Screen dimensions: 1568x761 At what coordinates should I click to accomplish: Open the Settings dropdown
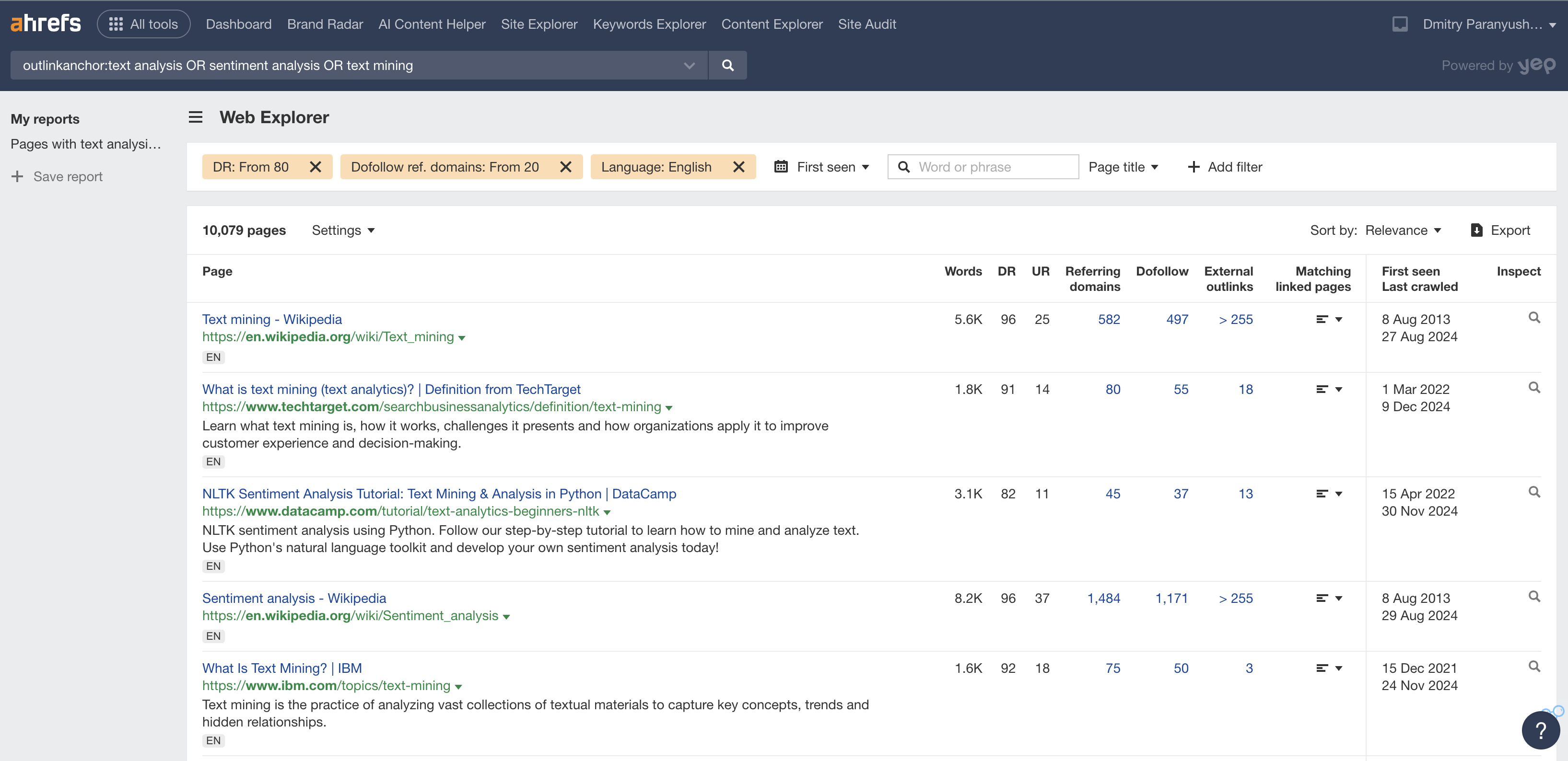[x=343, y=230]
